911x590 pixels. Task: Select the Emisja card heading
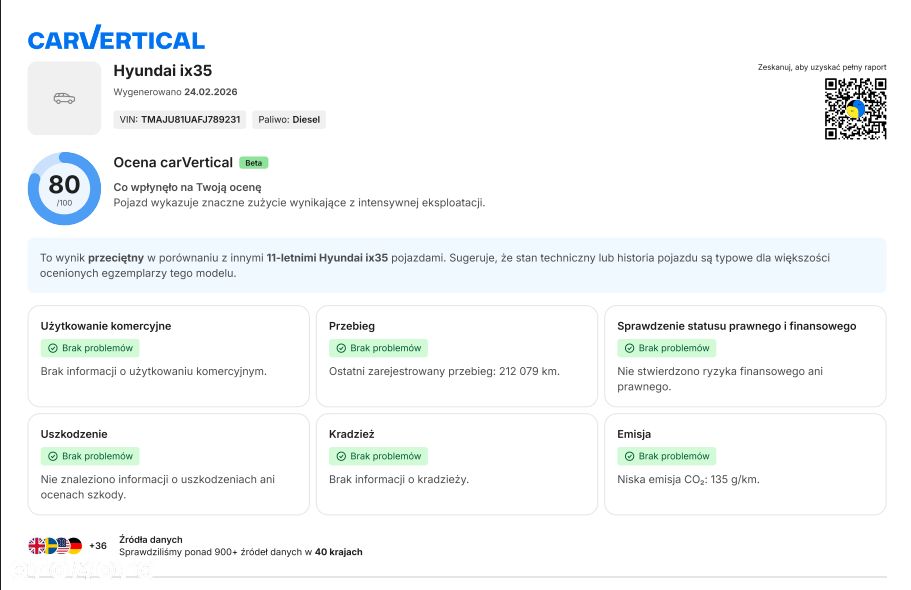tap(634, 434)
